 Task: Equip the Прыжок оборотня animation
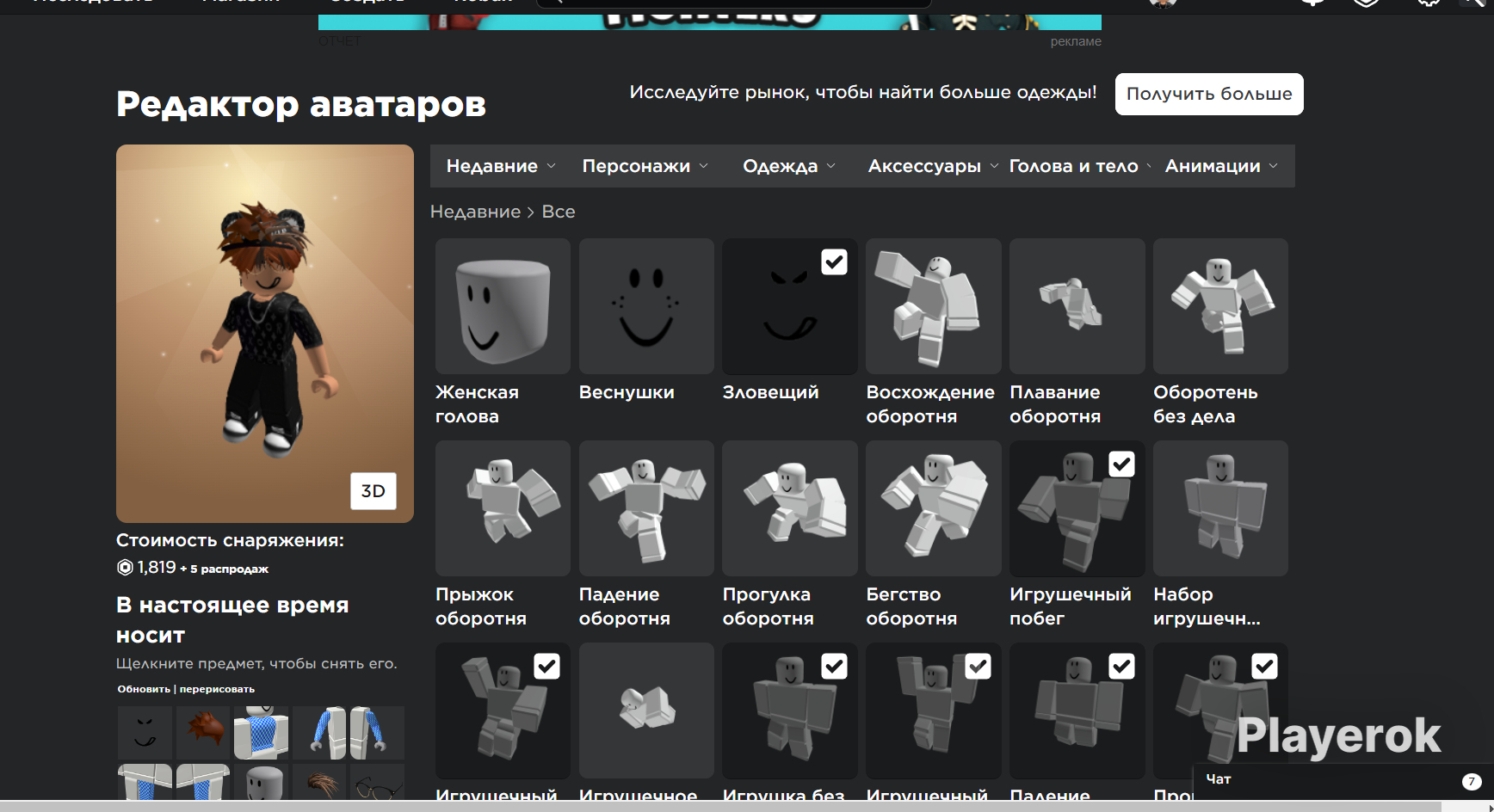[x=503, y=508]
